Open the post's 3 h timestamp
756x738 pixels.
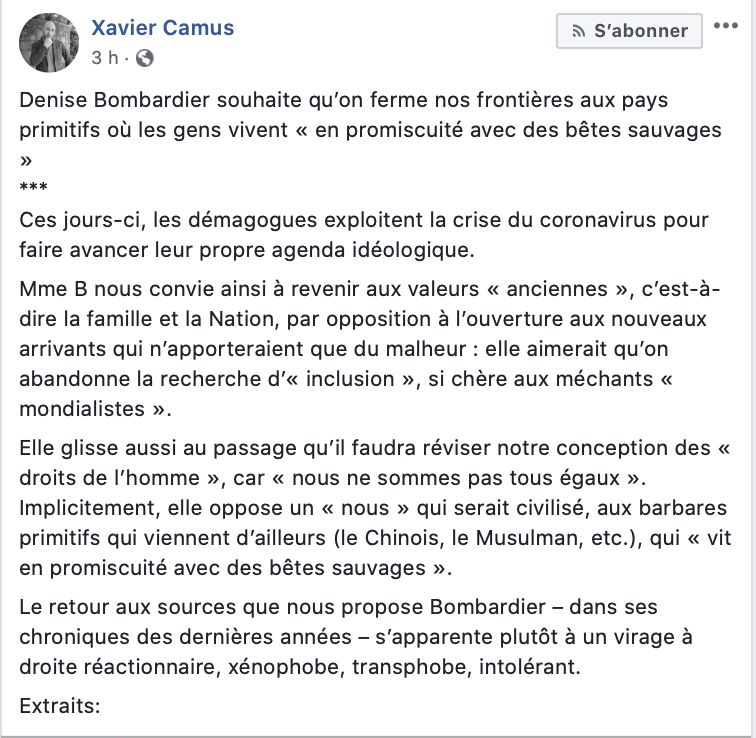(105, 58)
